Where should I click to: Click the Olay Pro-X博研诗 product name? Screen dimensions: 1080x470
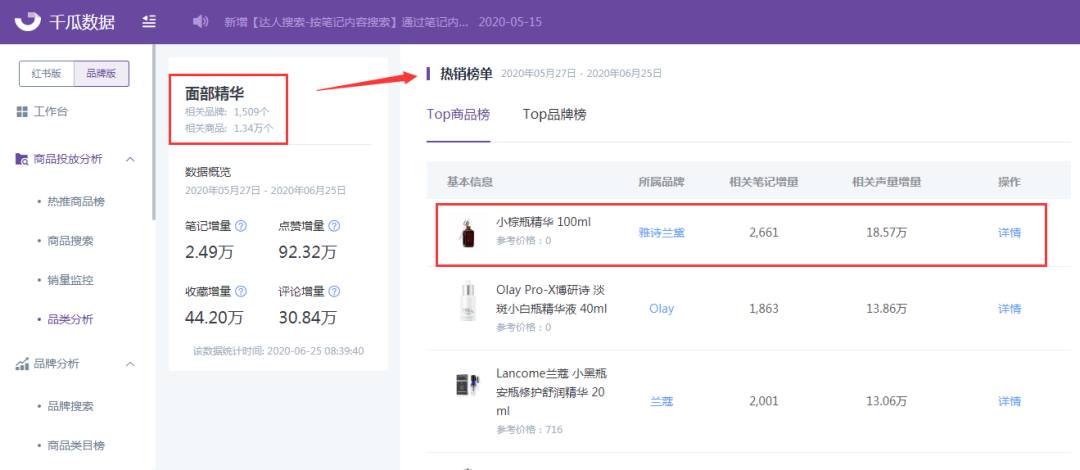pos(552,298)
